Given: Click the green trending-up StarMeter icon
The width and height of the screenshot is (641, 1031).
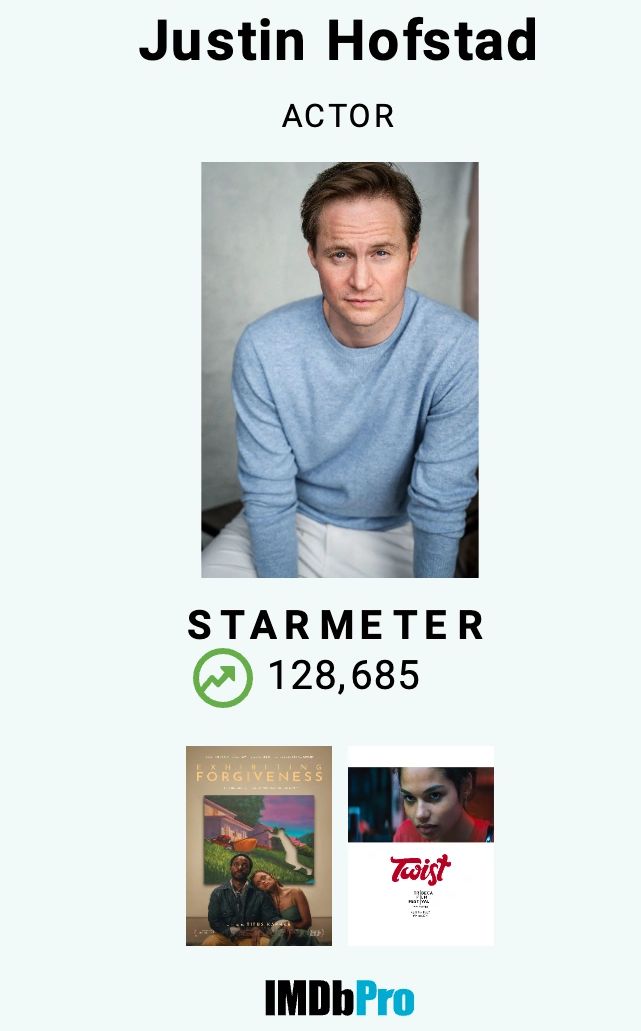Looking at the screenshot, I should tap(223, 677).
